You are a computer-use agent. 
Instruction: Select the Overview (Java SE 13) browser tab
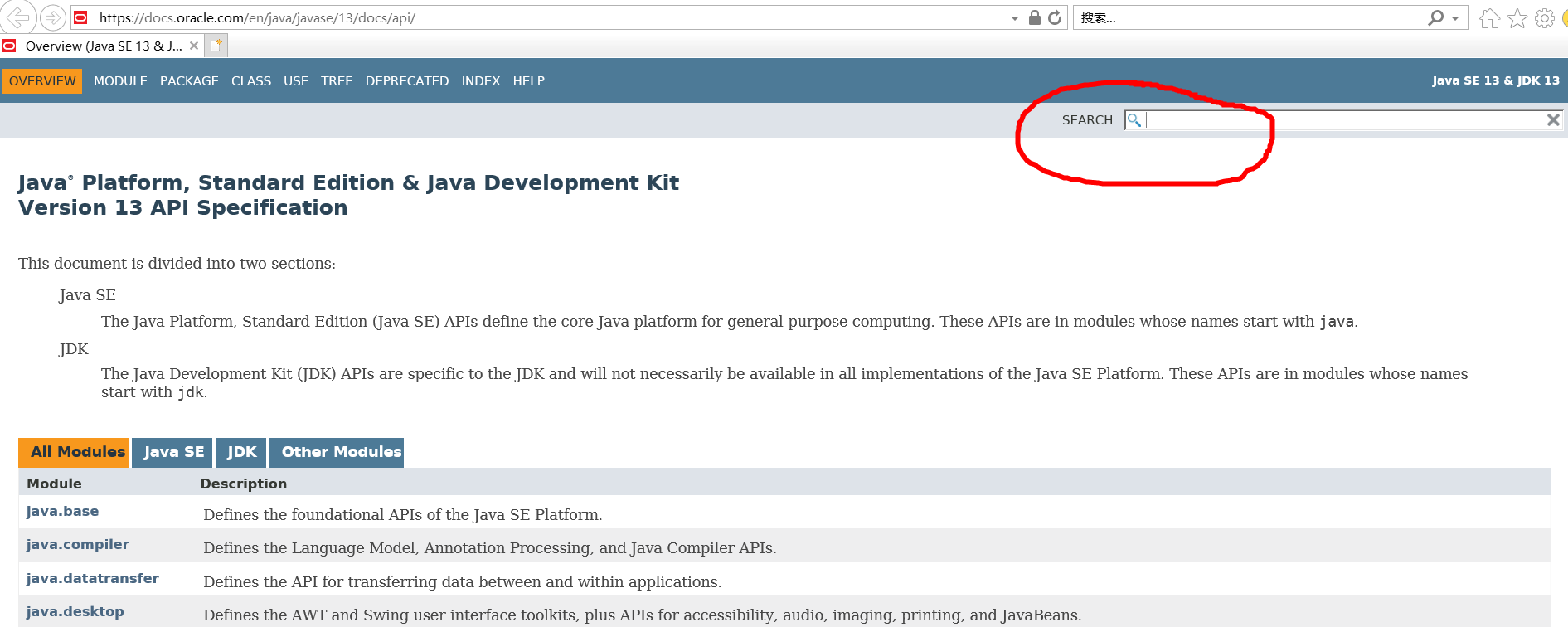[x=103, y=46]
